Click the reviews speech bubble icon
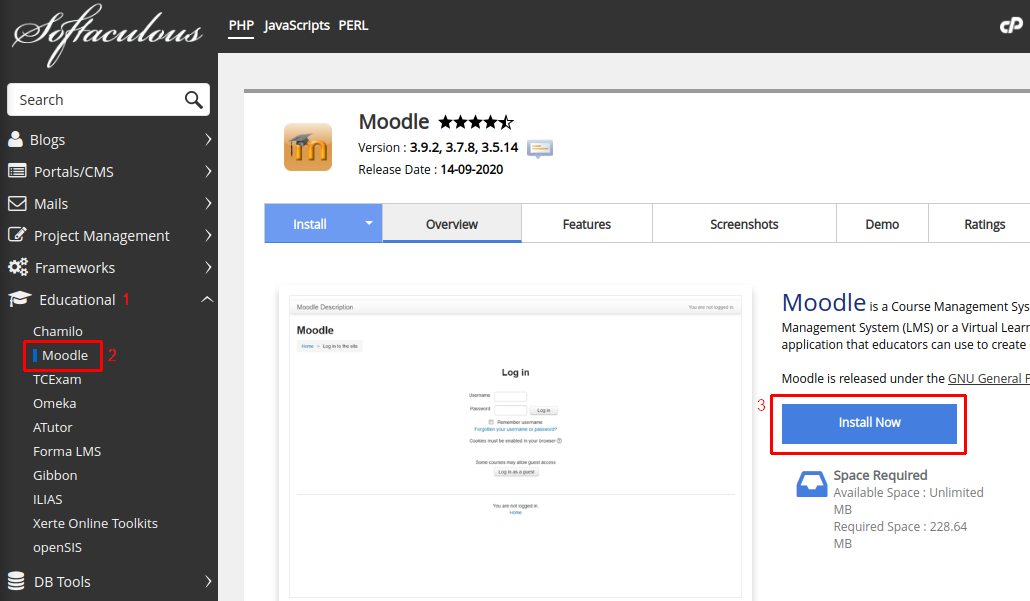Image resolution: width=1030 pixels, height=601 pixels. click(x=540, y=148)
